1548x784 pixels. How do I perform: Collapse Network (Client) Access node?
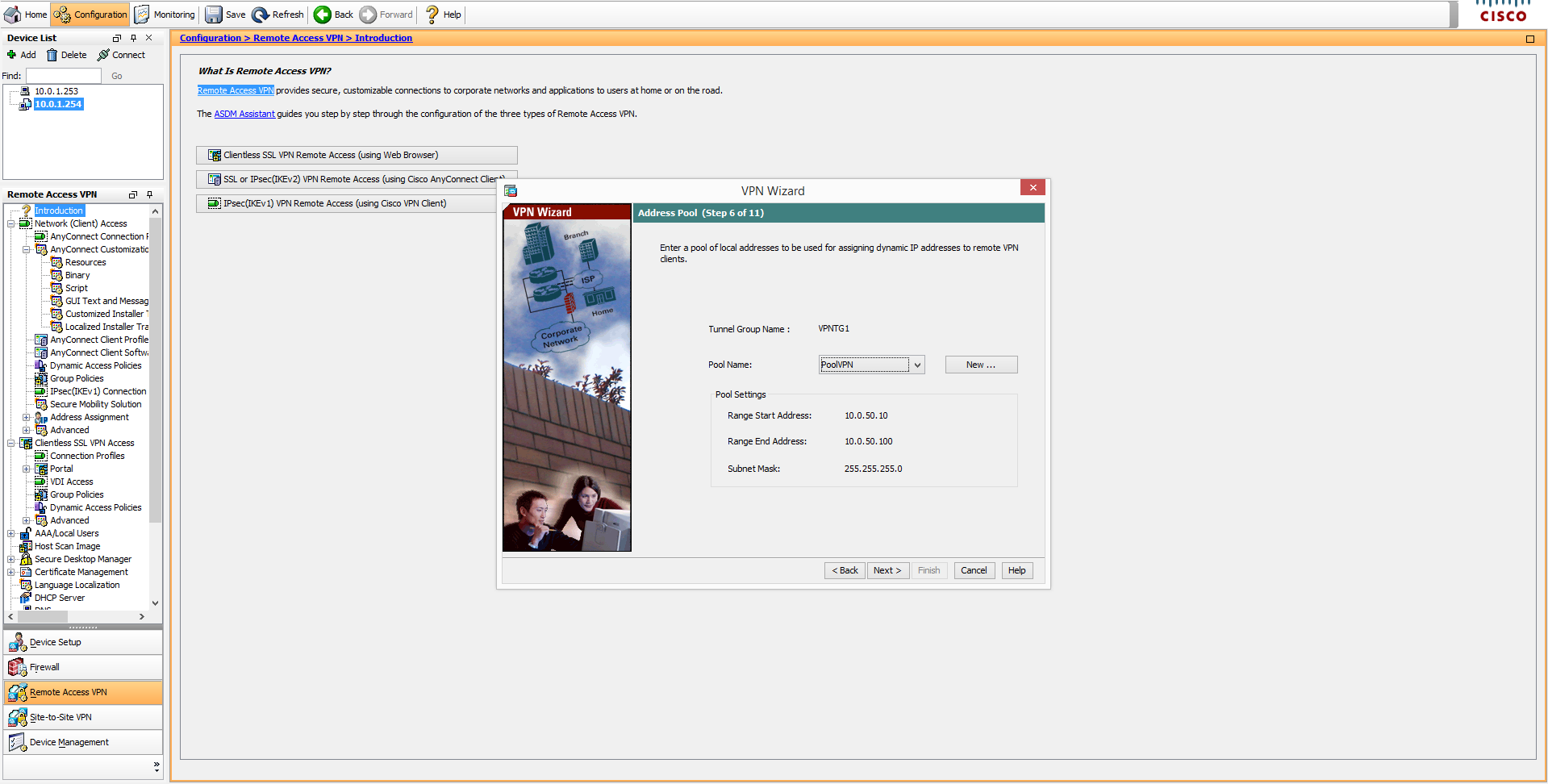pyautogui.click(x=11, y=223)
